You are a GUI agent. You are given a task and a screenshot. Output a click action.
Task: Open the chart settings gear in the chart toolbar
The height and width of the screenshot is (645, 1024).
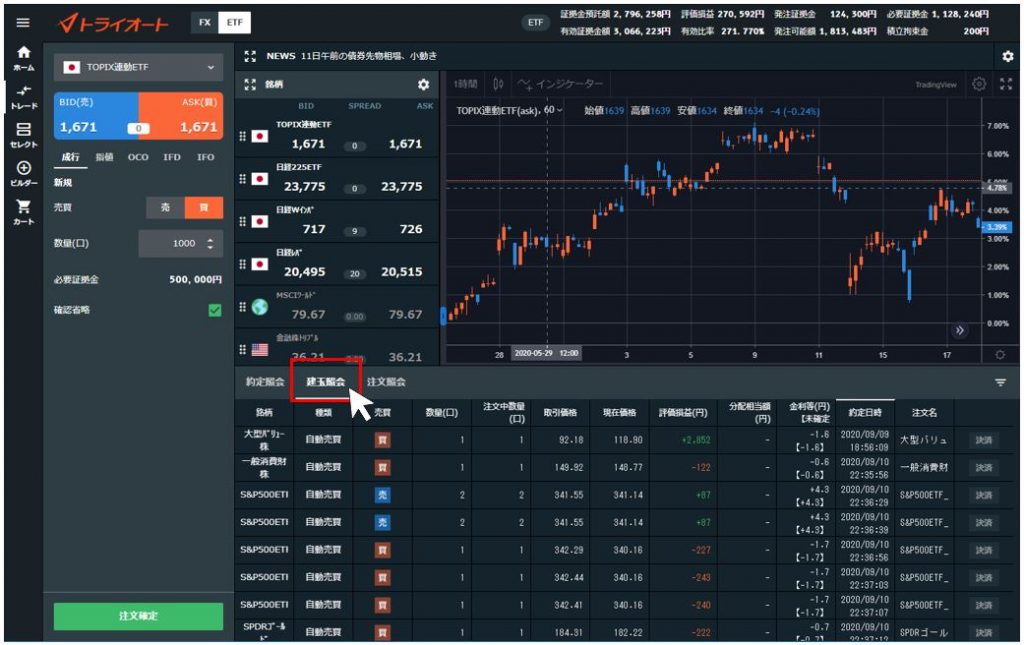point(979,84)
